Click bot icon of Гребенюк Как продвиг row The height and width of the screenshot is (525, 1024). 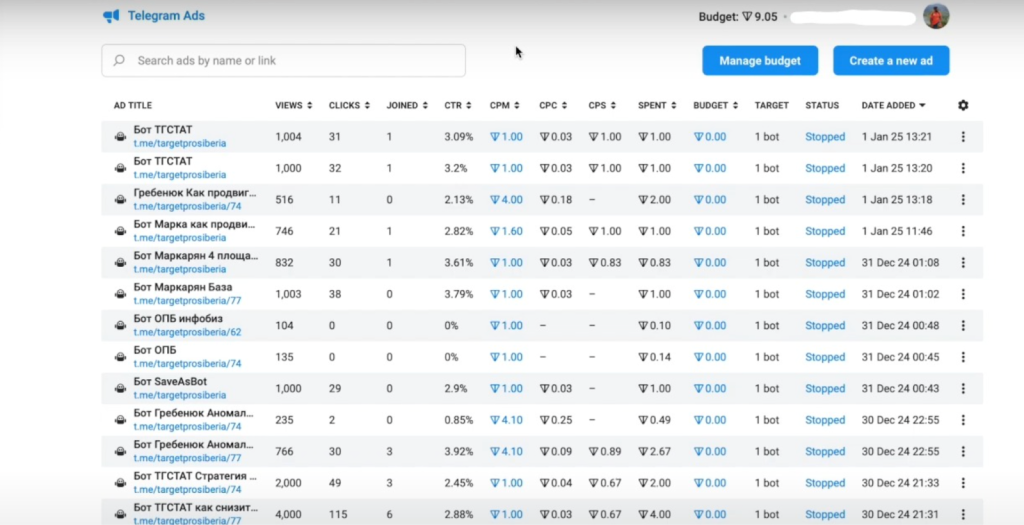120,199
